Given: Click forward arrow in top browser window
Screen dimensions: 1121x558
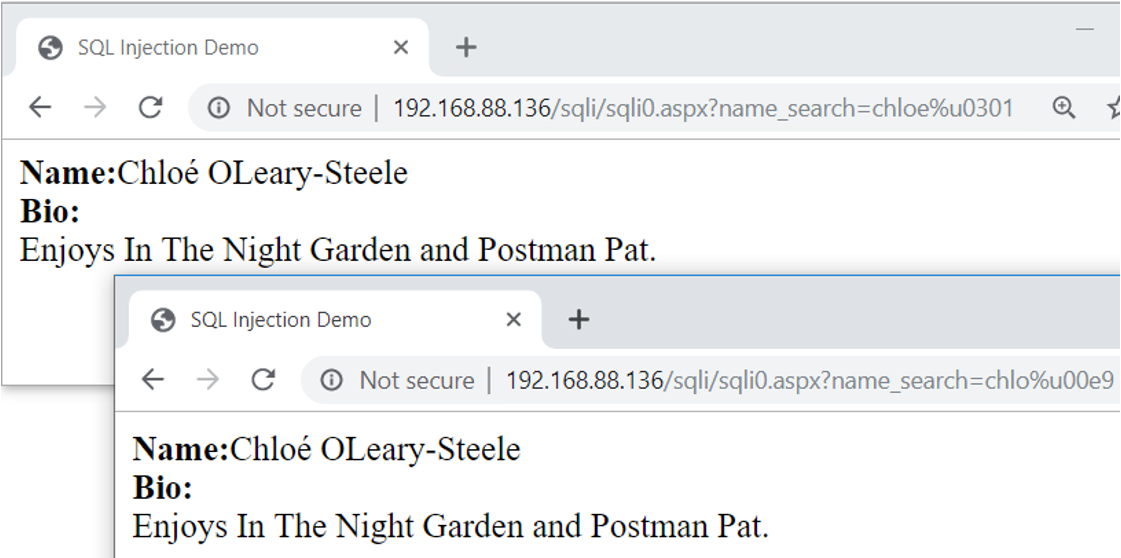Looking at the screenshot, I should pos(95,108).
